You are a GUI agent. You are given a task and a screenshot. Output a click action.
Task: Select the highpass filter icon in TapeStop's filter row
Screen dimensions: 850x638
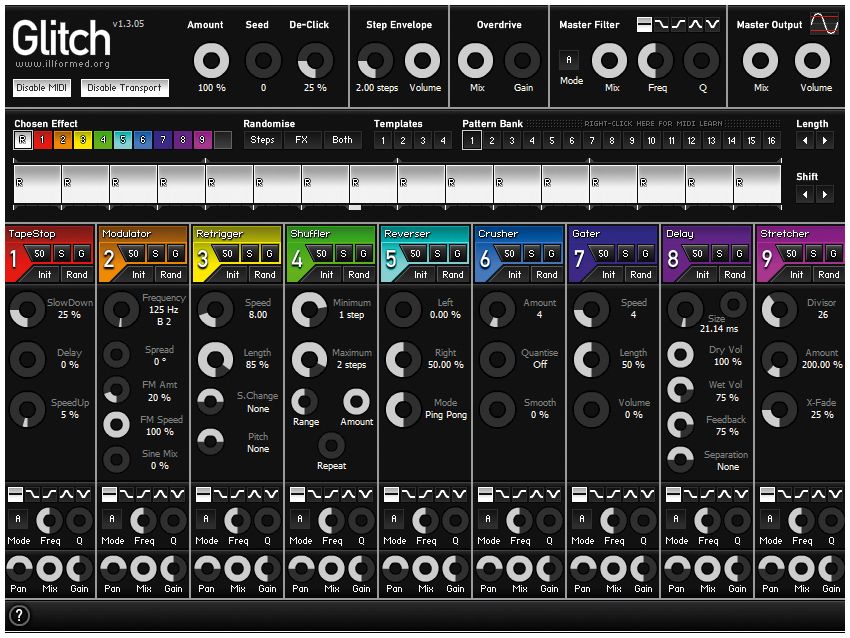[x=49, y=493]
